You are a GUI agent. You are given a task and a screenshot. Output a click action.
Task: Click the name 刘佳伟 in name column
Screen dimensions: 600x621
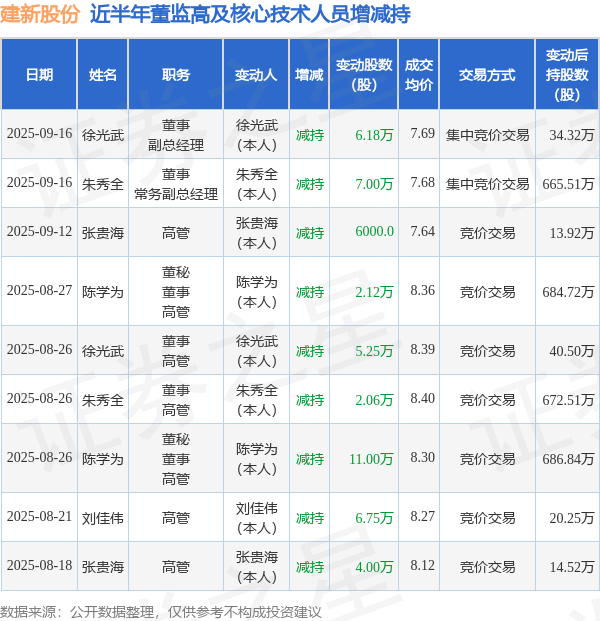(x=103, y=518)
